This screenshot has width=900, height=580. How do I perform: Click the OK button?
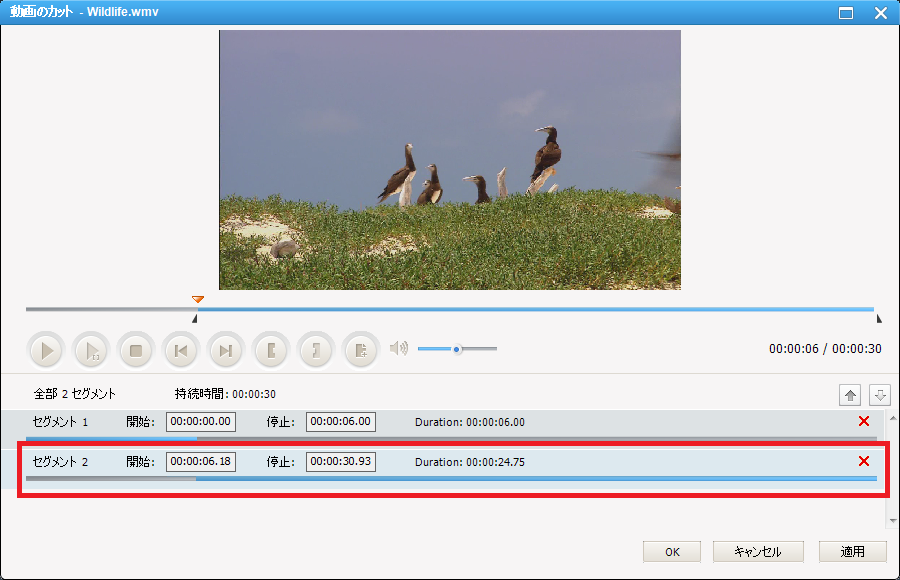point(672,552)
